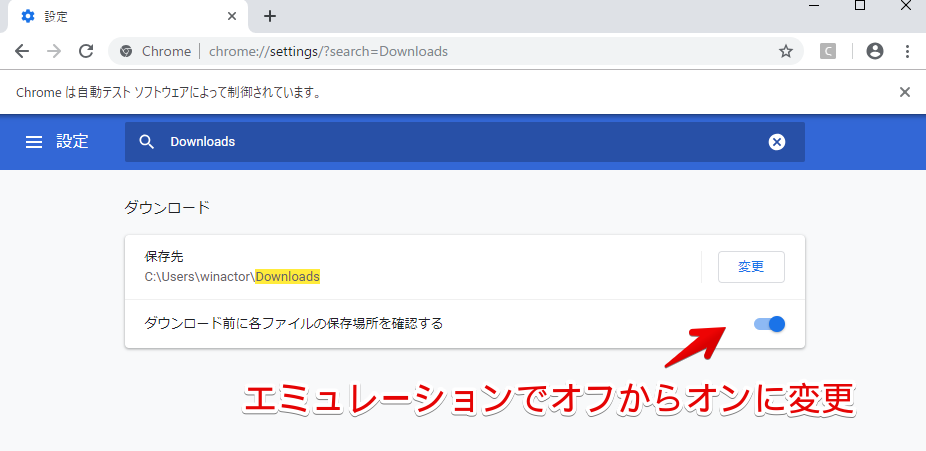This screenshot has height=451, width=926.
Task: Bookmark this page with the star
Action: [785, 51]
